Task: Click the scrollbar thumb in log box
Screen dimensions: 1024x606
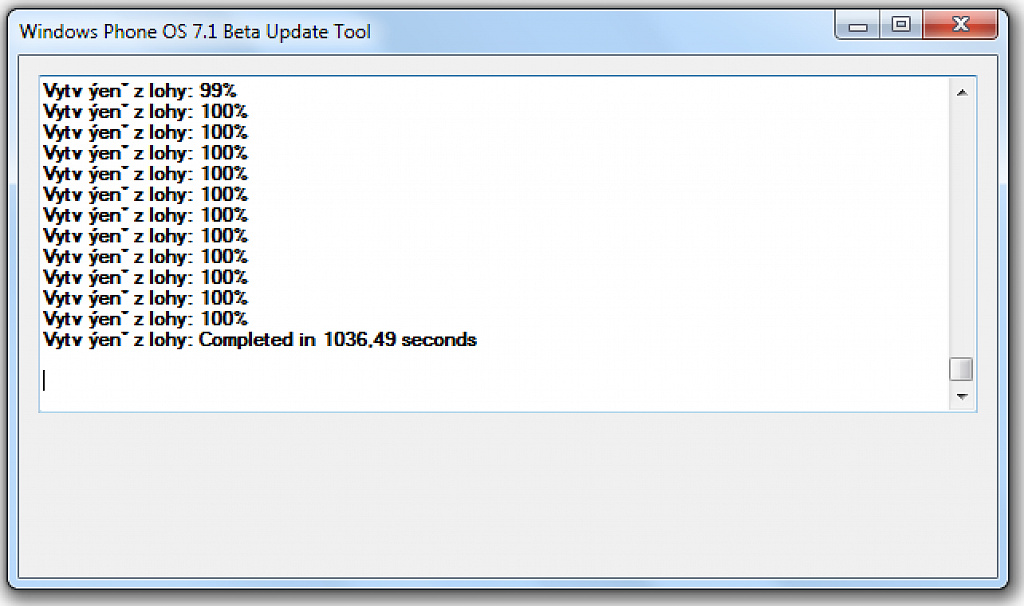Action: 961,369
